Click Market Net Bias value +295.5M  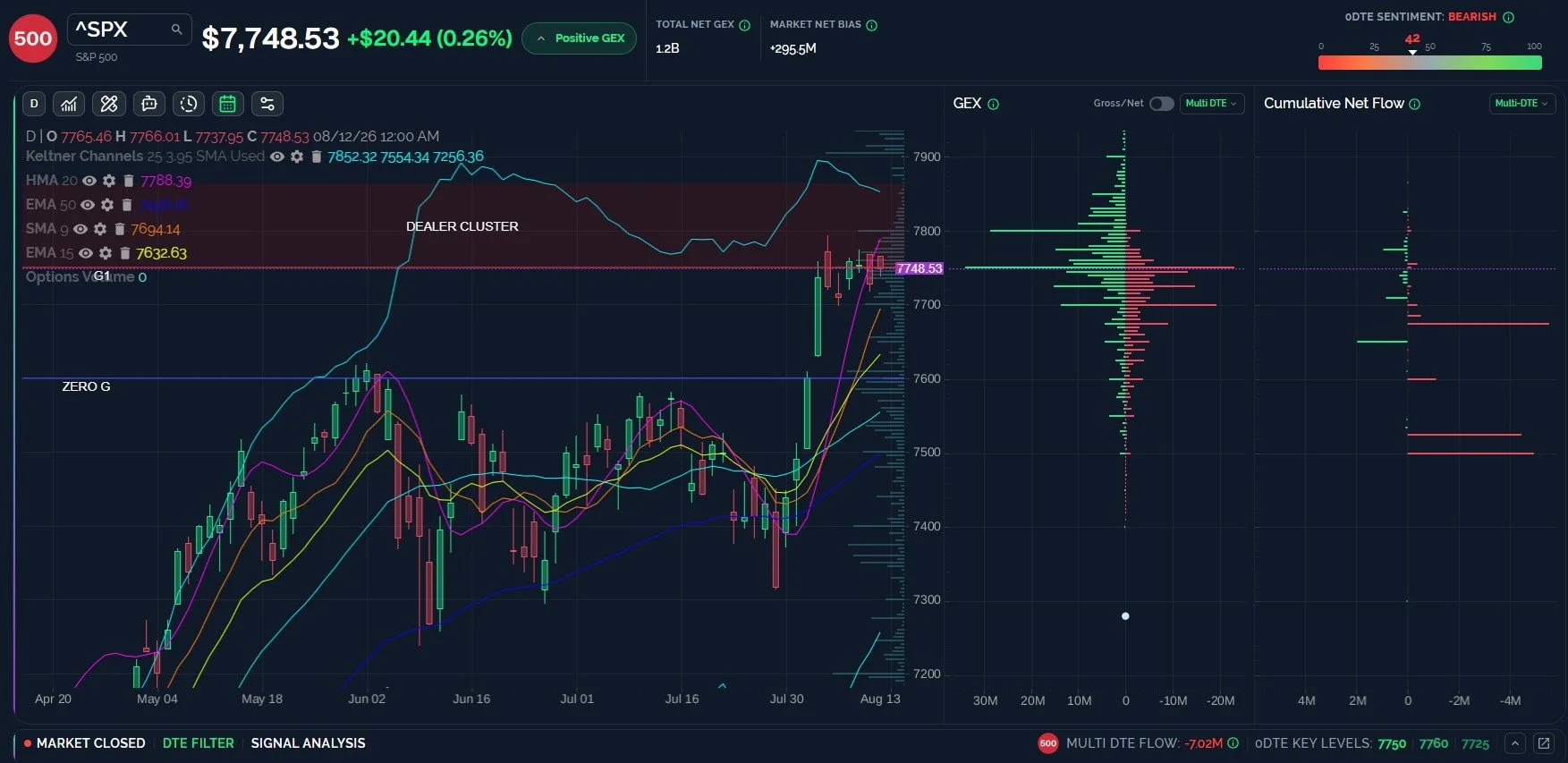pos(792,48)
